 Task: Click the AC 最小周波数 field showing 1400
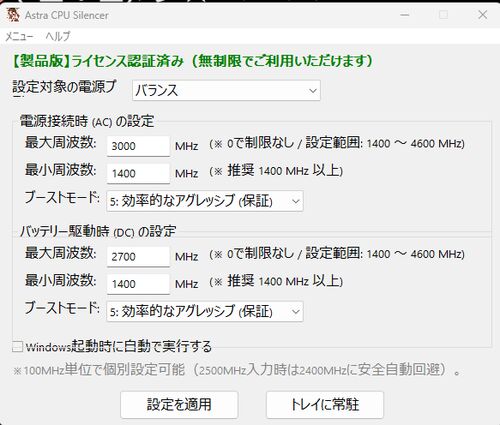pyautogui.click(x=138, y=173)
